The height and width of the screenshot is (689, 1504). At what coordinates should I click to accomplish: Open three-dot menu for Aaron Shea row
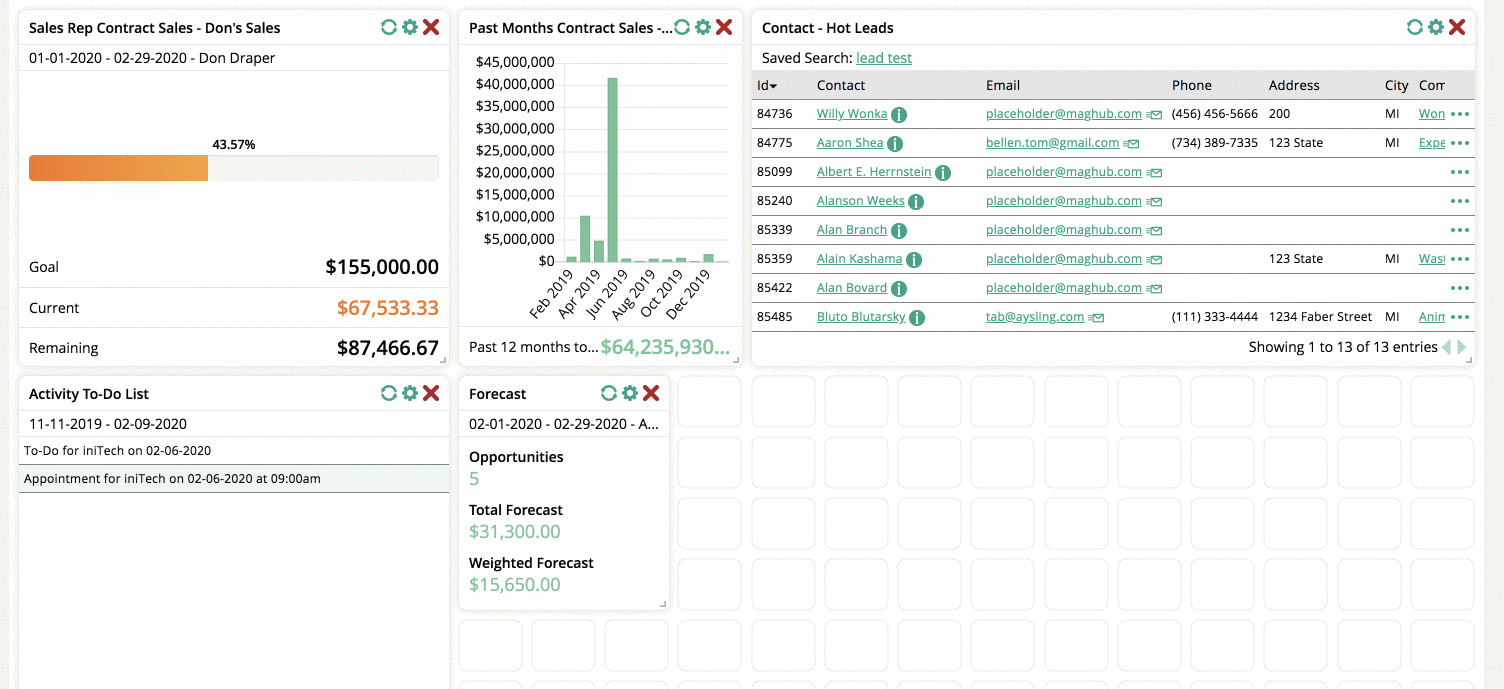point(1460,143)
